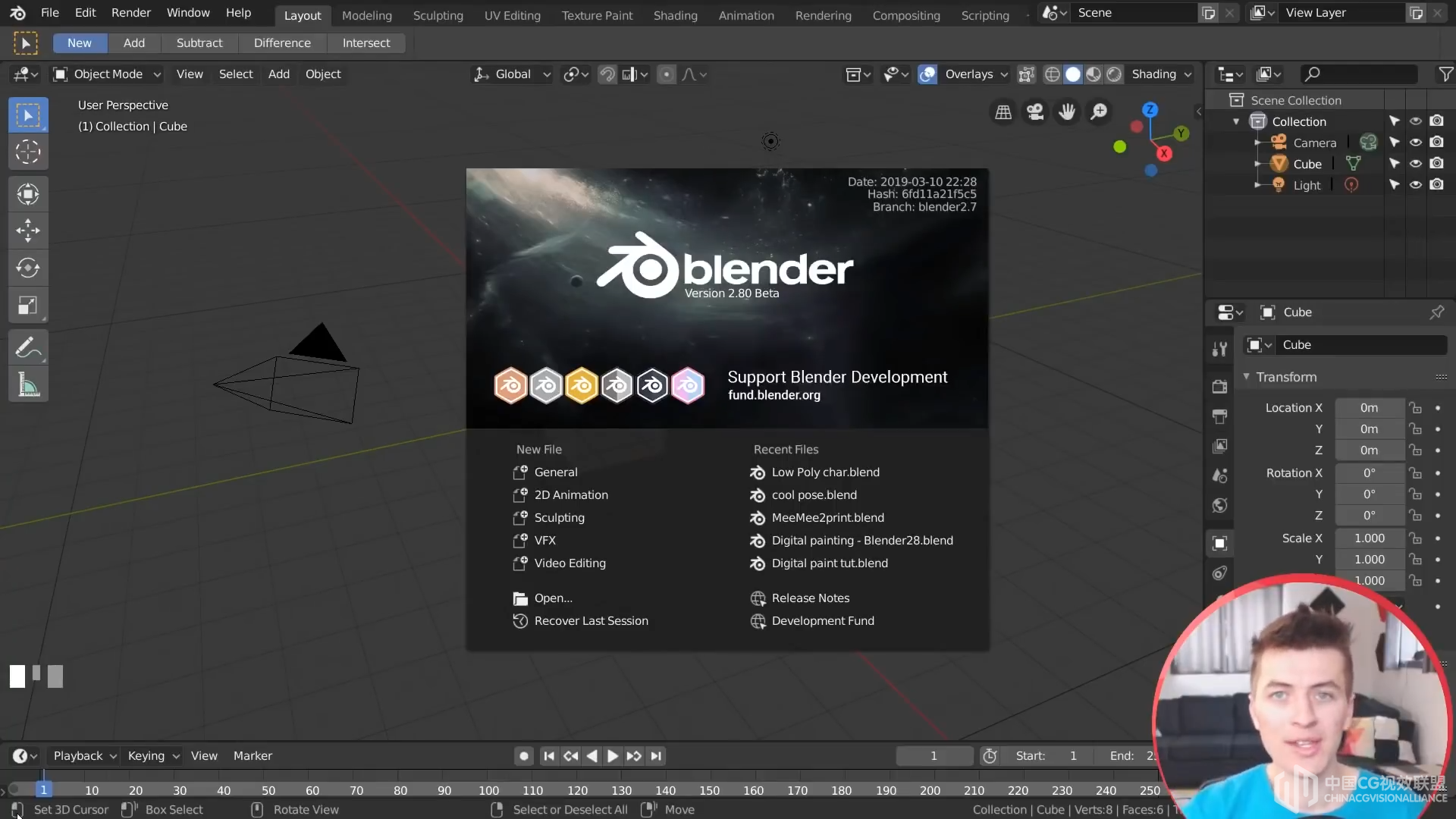This screenshot has height=819, width=1456.
Task: Disable Cube in renders camera icon
Action: click(1436, 164)
